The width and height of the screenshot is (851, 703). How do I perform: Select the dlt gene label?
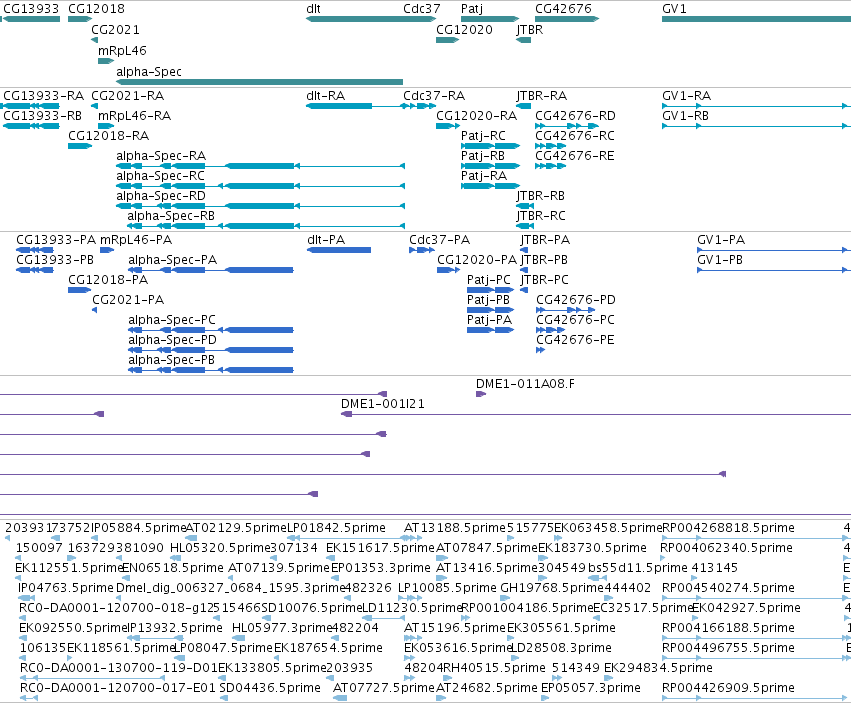[313, 9]
